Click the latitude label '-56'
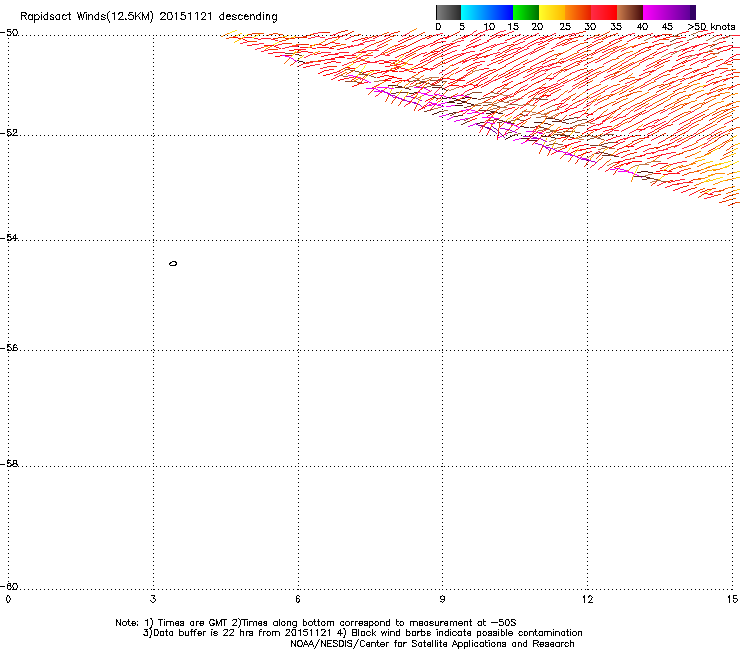This screenshot has width=740, height=650. 9,347
